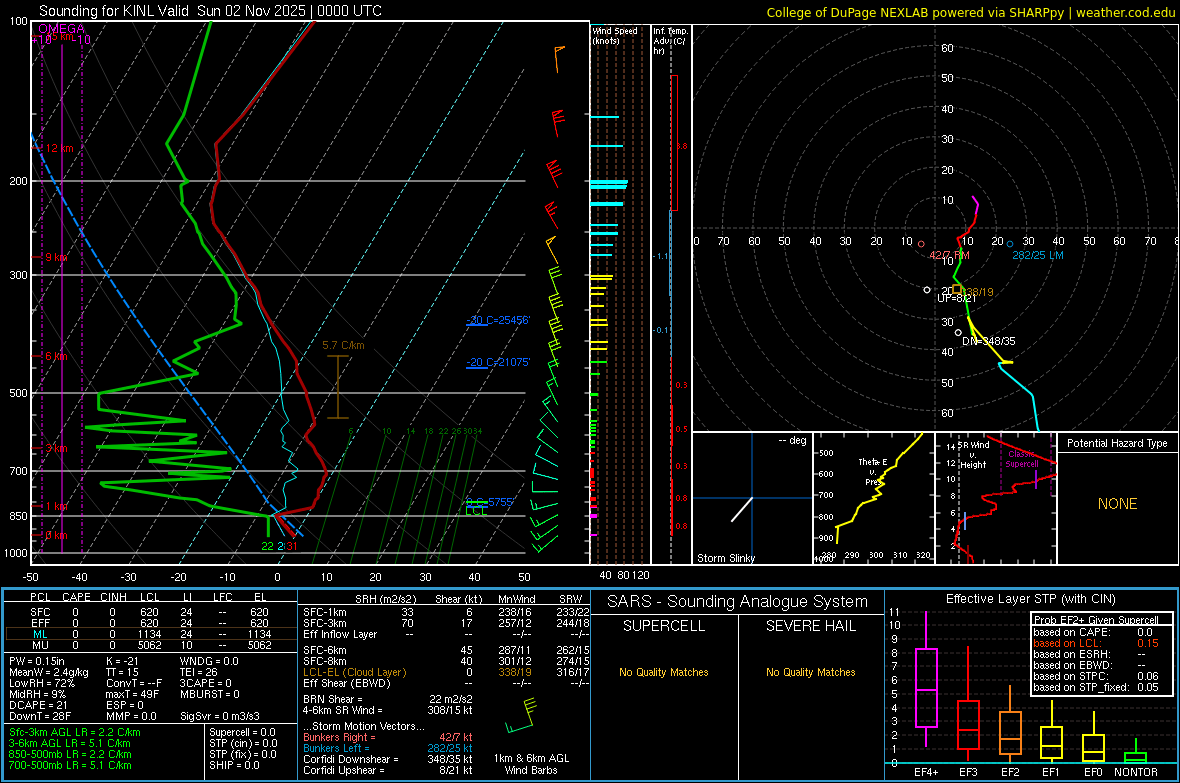Click the 'Sfc-3km AGL LR = 2.2 C/km' line
The height and width of the screenshot is (783, 1180).
75,732
